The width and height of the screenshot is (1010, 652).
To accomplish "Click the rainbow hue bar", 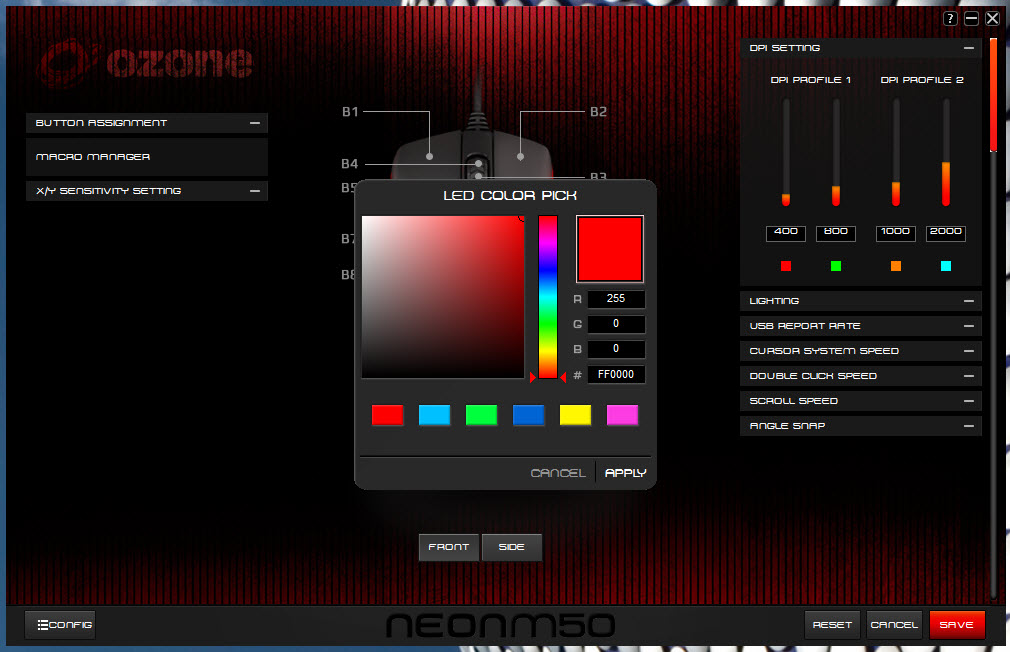I will click(x=548, y=297).
